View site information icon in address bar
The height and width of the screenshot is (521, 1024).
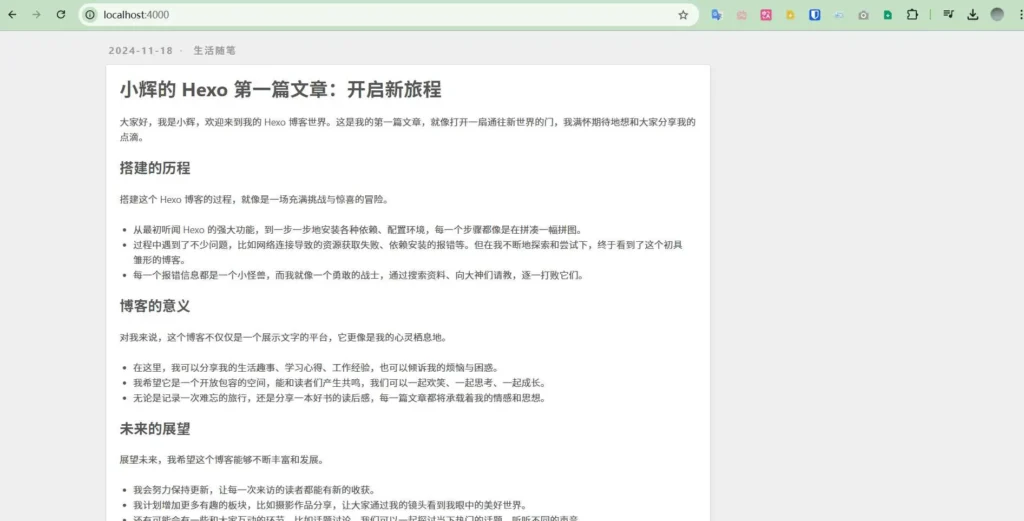[x=90, y=15]
